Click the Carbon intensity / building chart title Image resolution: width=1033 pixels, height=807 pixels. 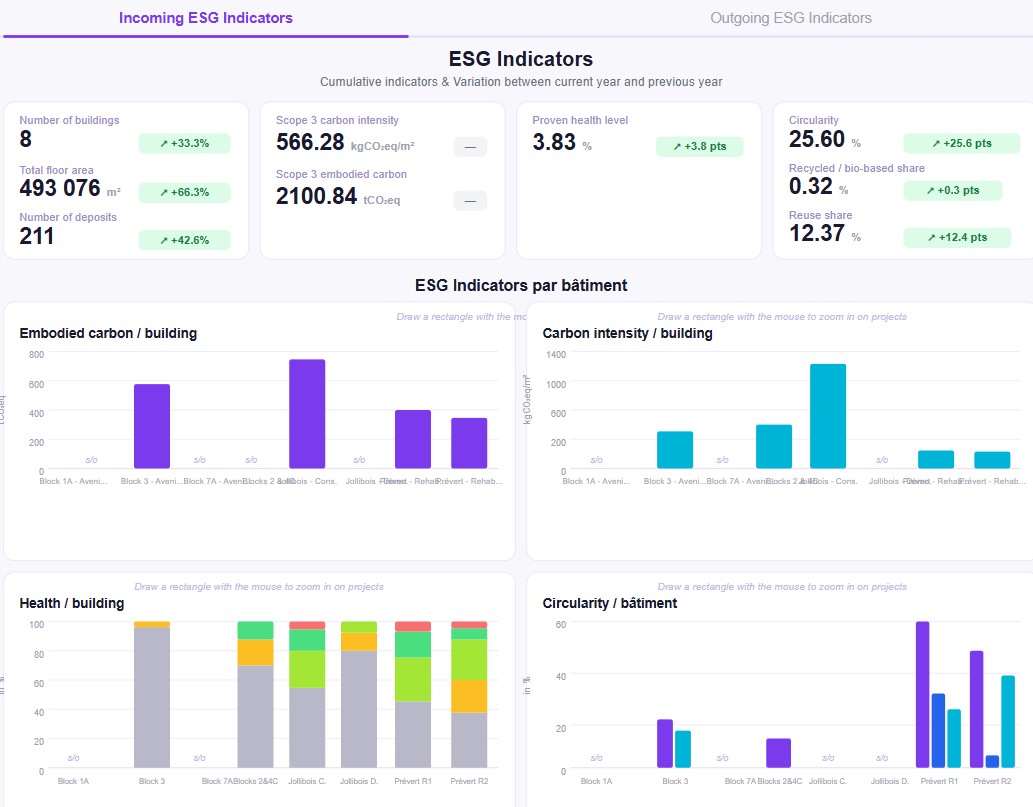[627, 333]
